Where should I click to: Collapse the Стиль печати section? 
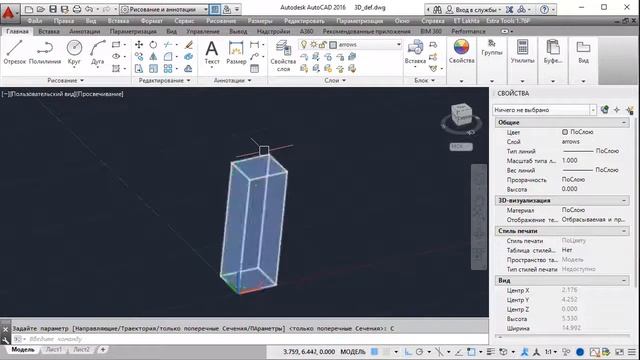[624, 231]
